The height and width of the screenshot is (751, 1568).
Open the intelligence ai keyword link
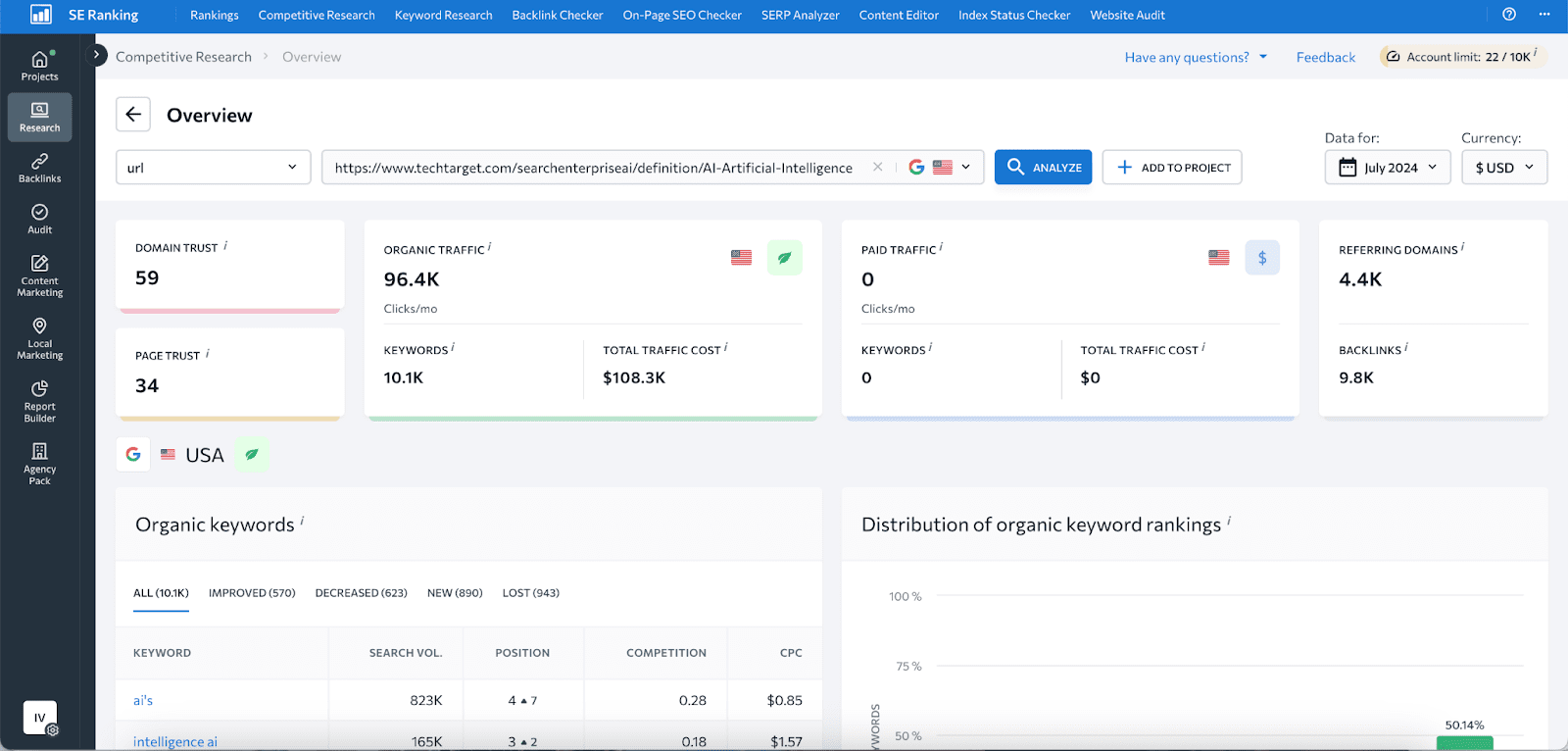[175, 741]
